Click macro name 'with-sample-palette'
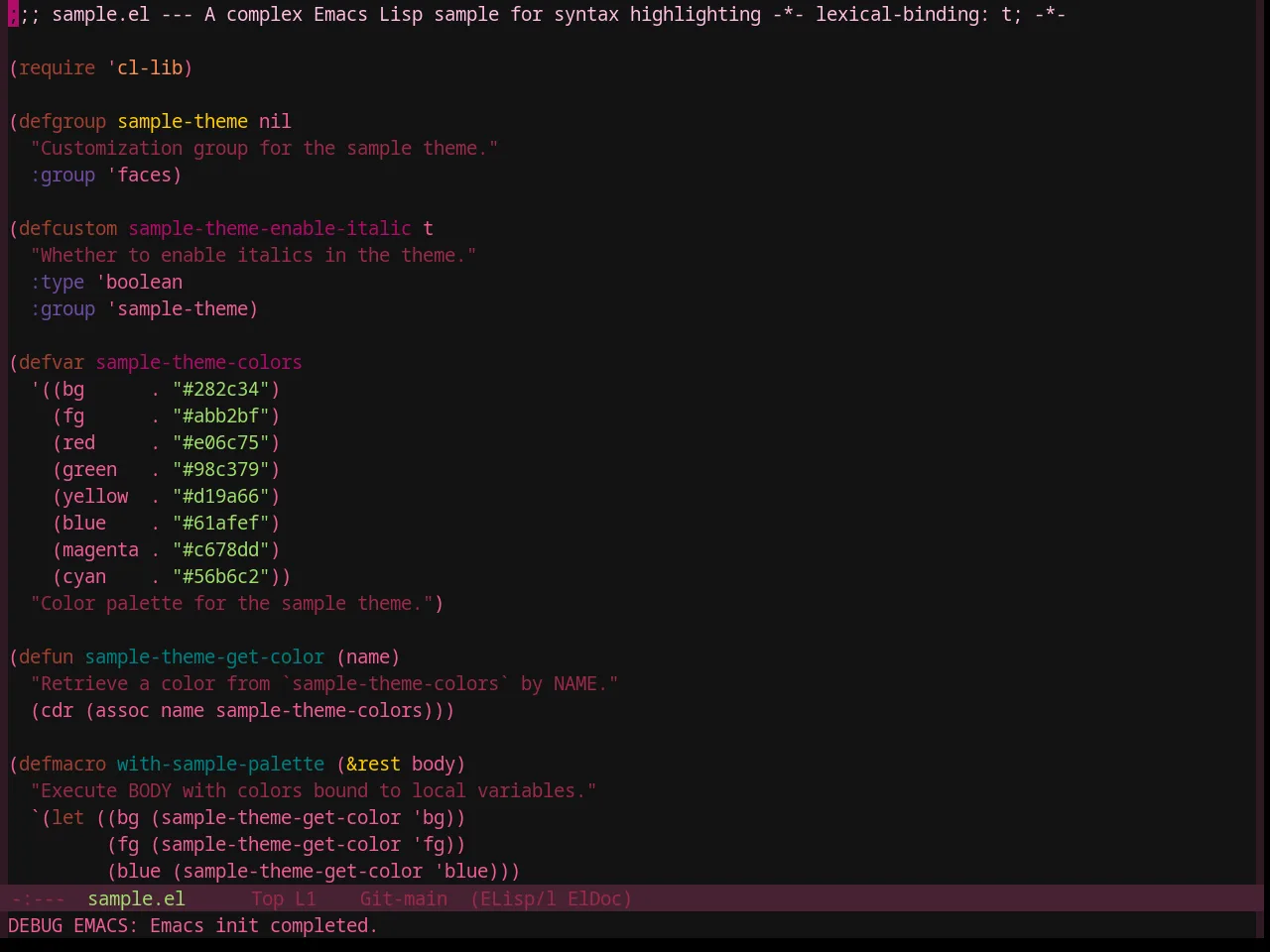The width and height of the screenshot is (1270, 952). click(x=220, y=764)
